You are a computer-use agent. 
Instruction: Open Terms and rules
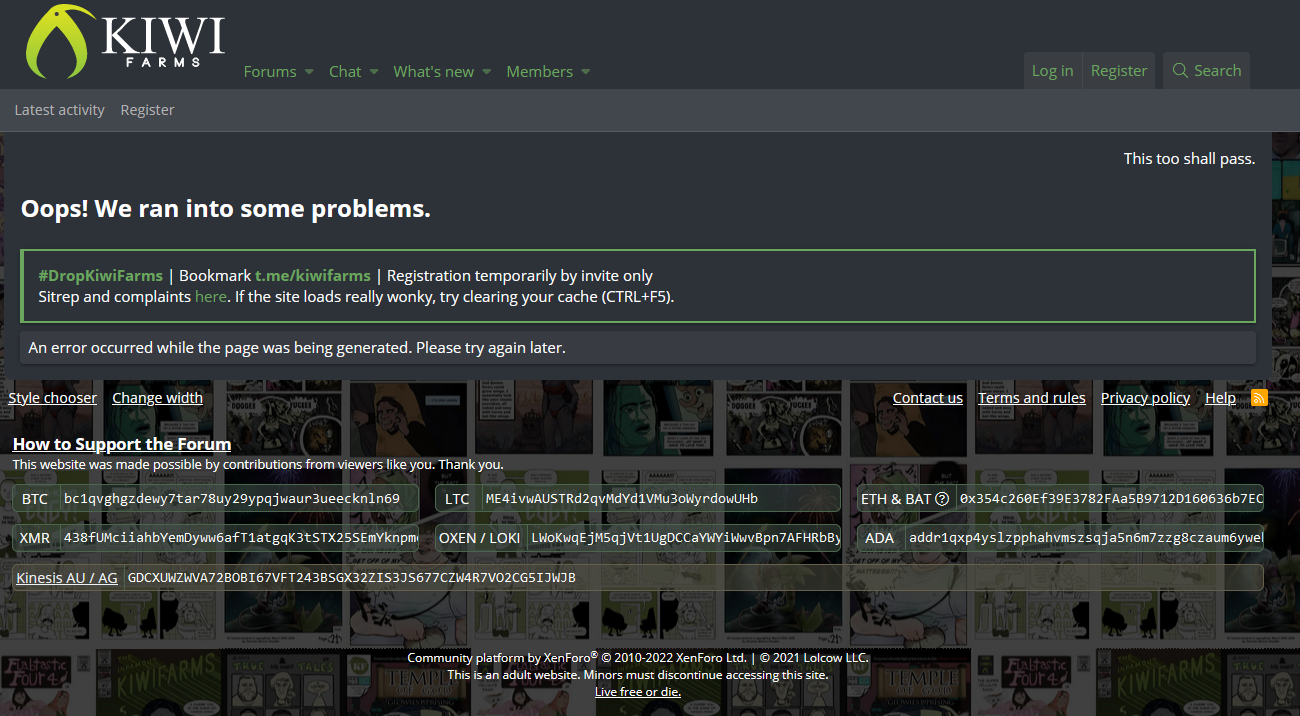click(1032, 398)
